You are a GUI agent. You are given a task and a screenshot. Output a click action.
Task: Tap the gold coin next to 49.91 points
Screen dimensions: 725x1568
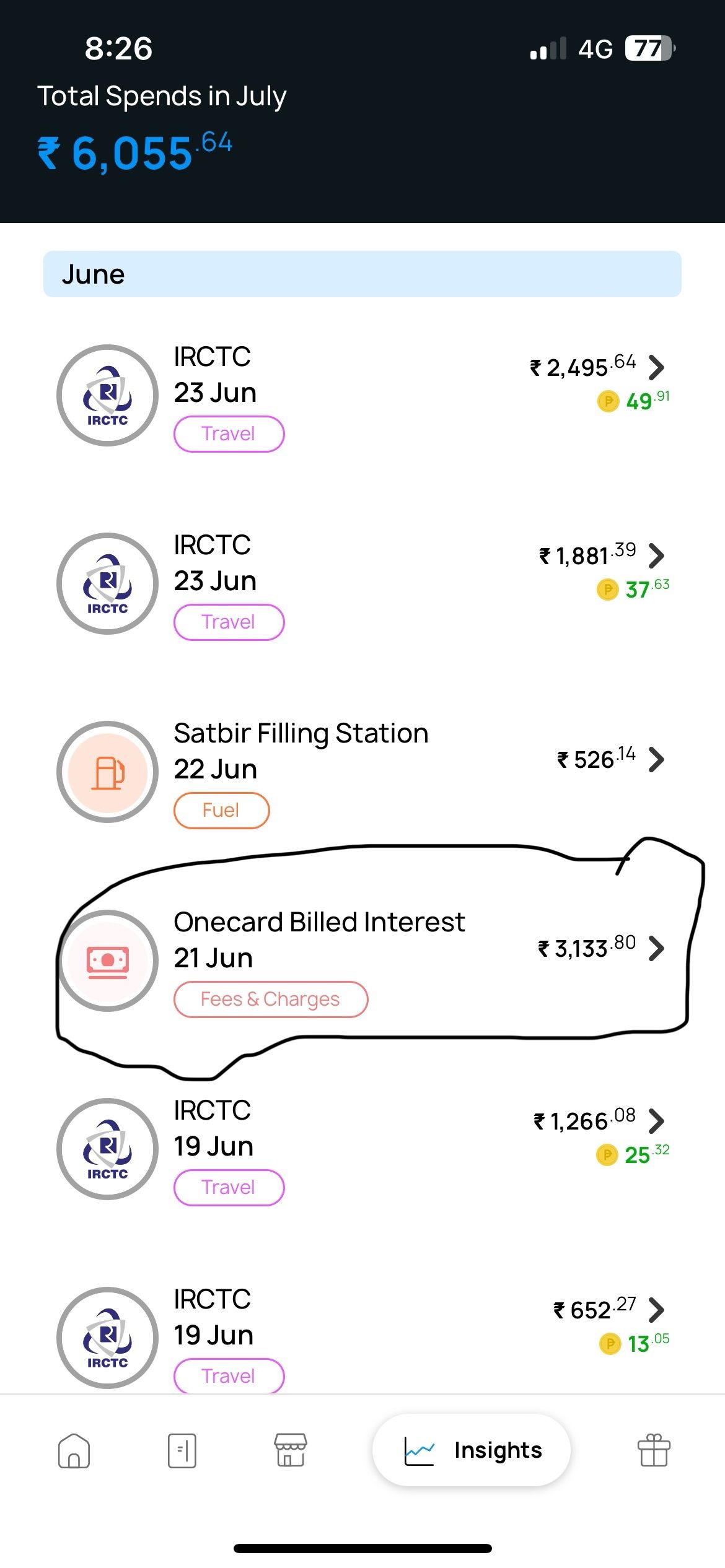[x=608, y=401]
